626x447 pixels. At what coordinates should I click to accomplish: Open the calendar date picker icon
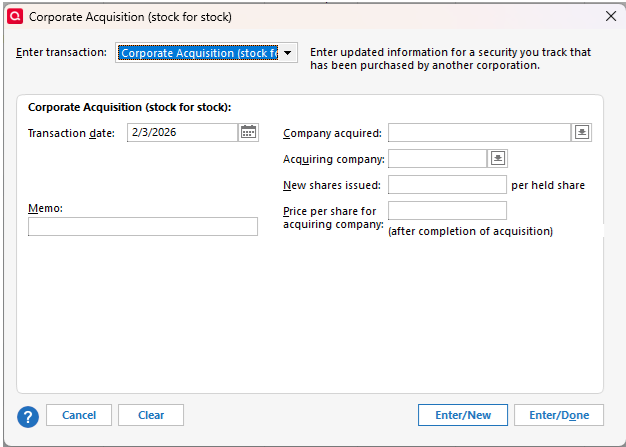pyautogui.click(x=249, y=132)
